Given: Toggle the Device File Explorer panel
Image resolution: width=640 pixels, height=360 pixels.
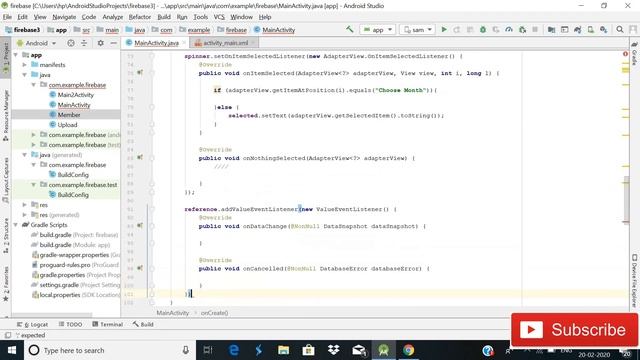Looking at the screenshot, I should [634, 281].
